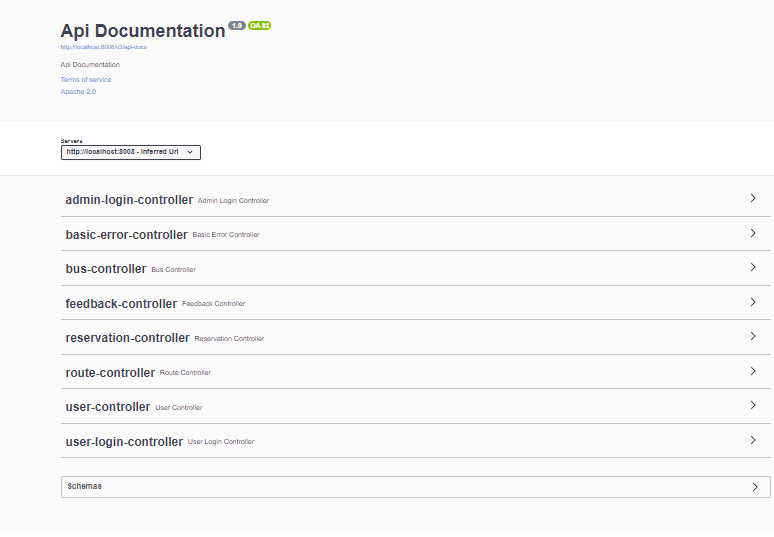Open the api-docs URL link
This screenshot has width=774, height=537.
(x=104, y=47)
